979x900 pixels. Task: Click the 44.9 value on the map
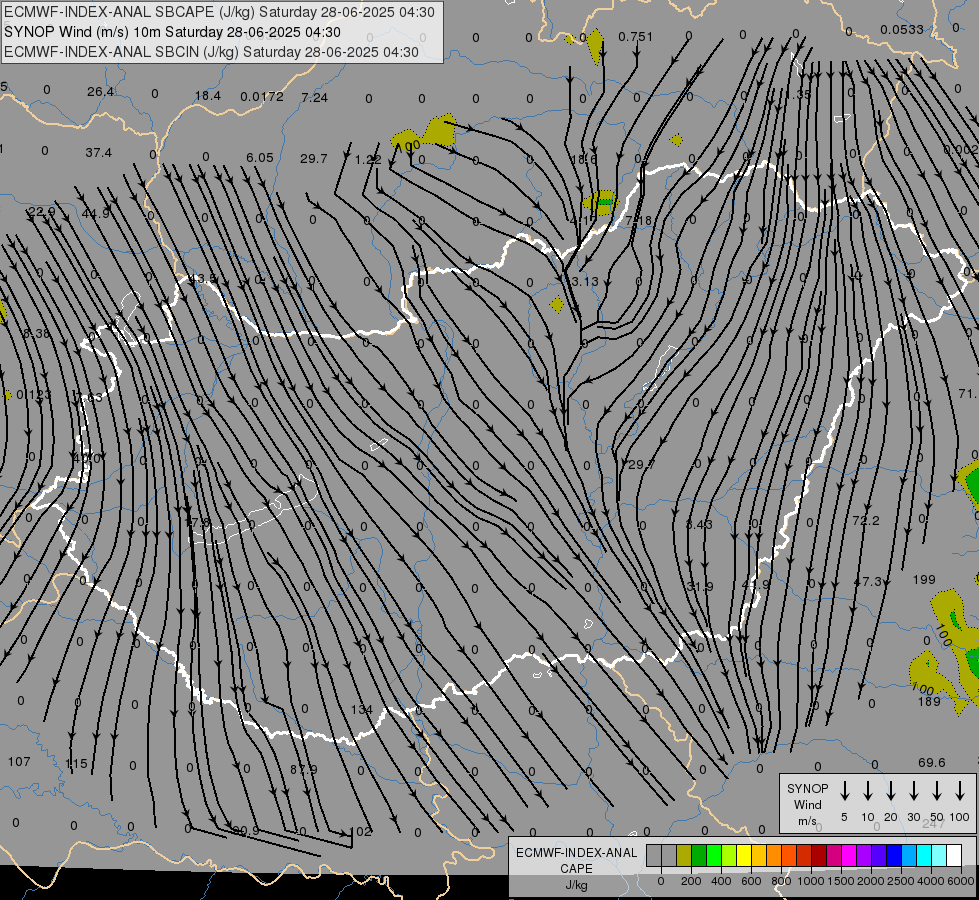click(x=96, y=214)
